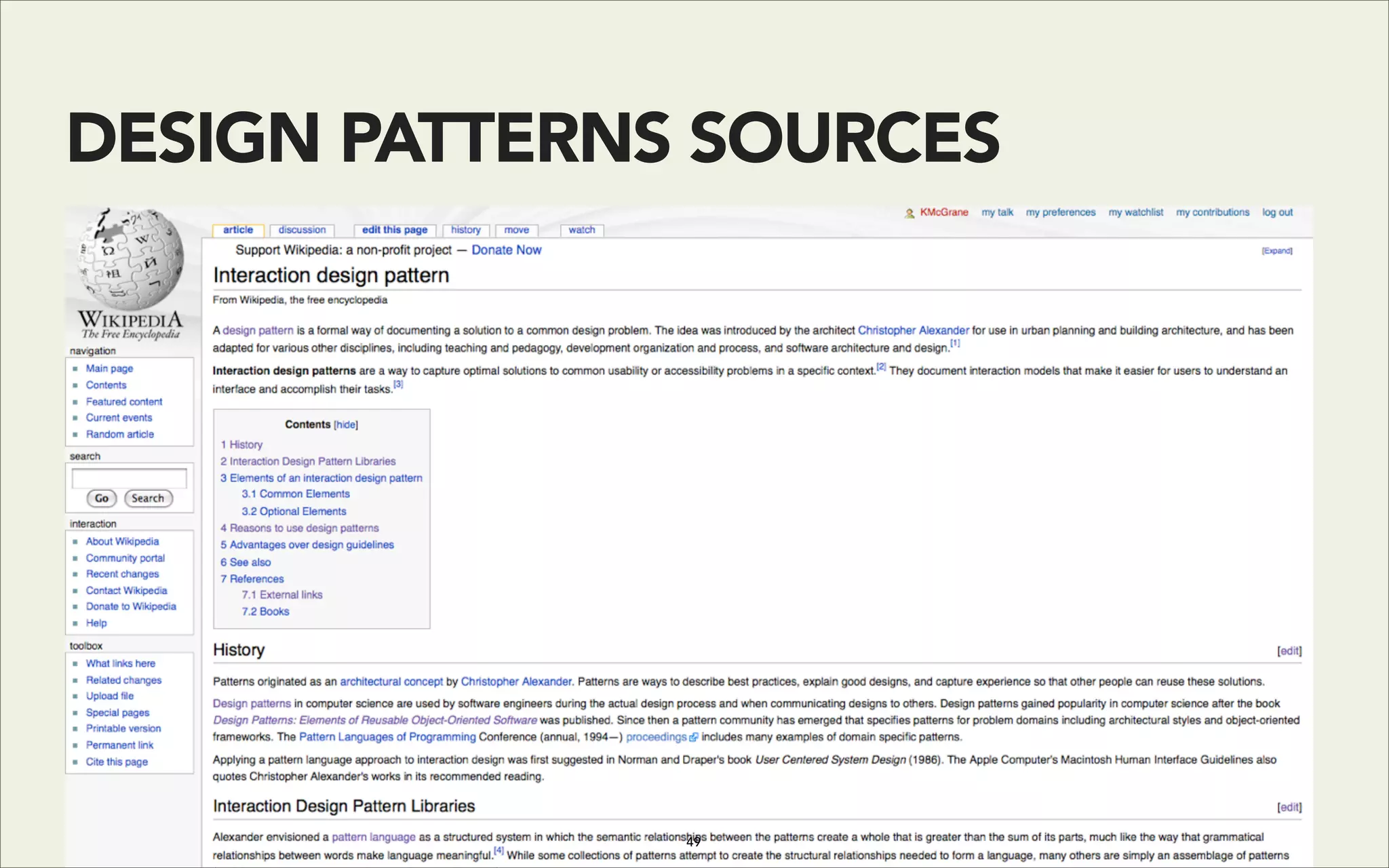
Task: Click the external link icon after proceedings
Action: [693, 737]
